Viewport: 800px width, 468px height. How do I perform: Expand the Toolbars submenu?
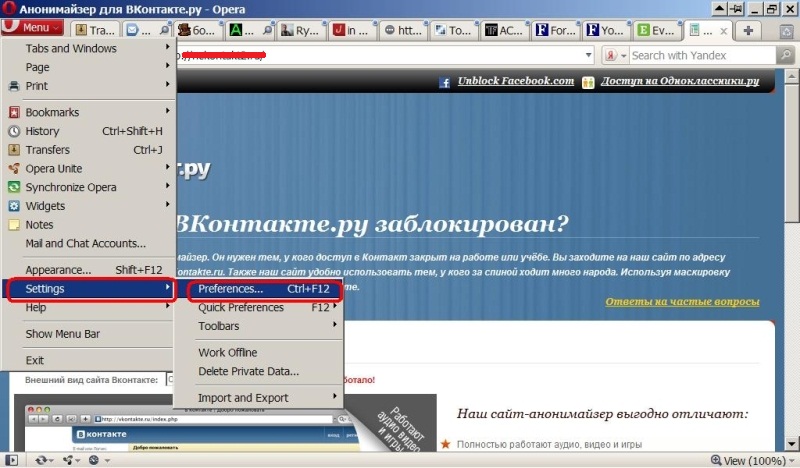tap(218, 326)
